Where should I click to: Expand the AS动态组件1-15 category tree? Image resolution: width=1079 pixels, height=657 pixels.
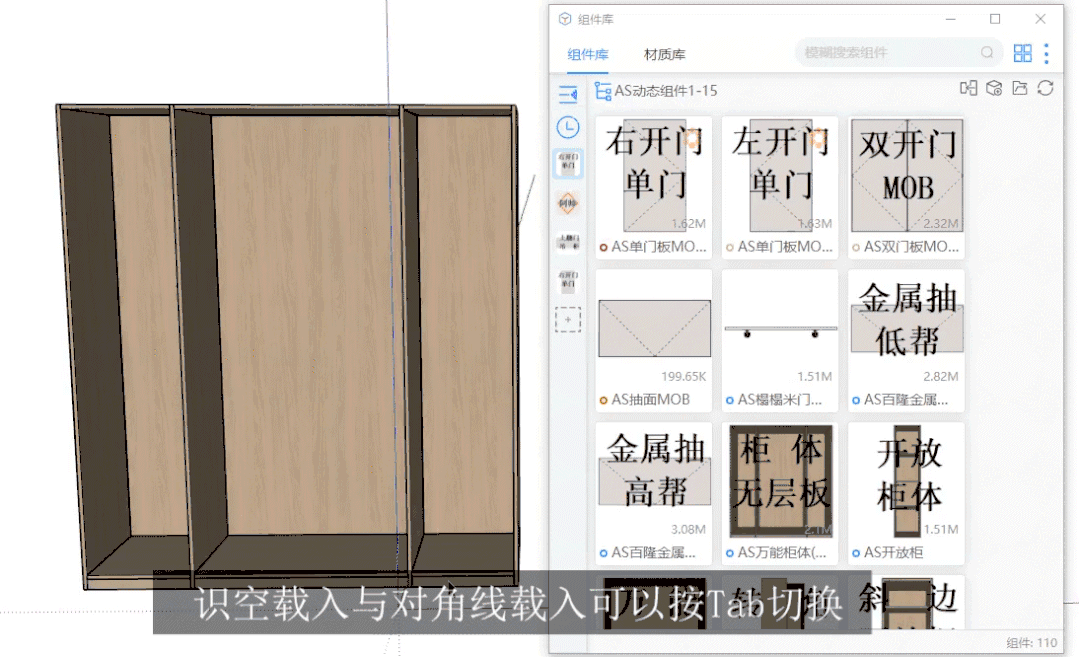pyautogui.click(x=603, y=91)
